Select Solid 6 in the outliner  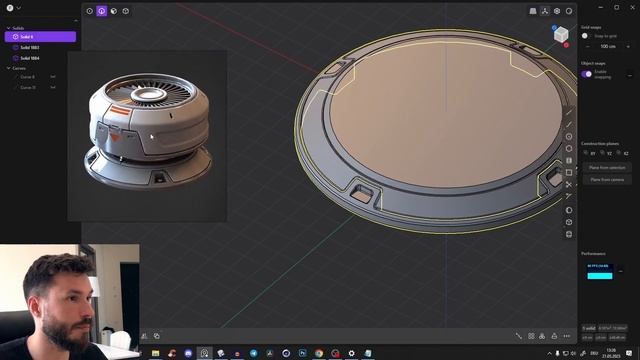point(40,37)
